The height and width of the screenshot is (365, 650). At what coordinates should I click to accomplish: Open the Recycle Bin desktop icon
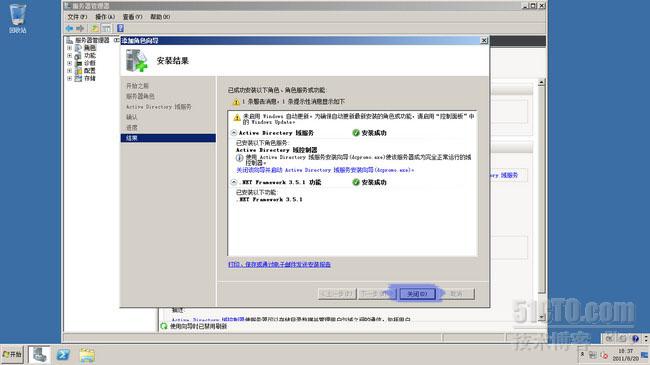point(17,19)
